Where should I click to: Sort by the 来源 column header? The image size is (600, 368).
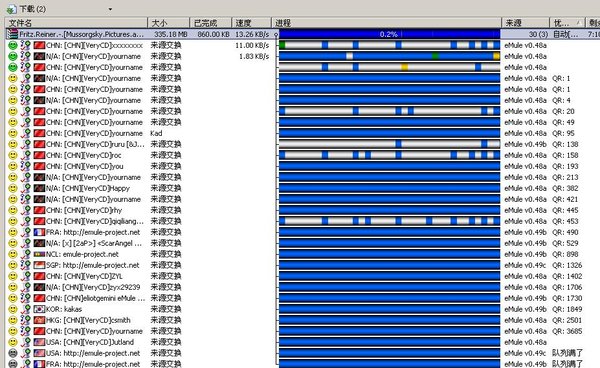(525, 23)
